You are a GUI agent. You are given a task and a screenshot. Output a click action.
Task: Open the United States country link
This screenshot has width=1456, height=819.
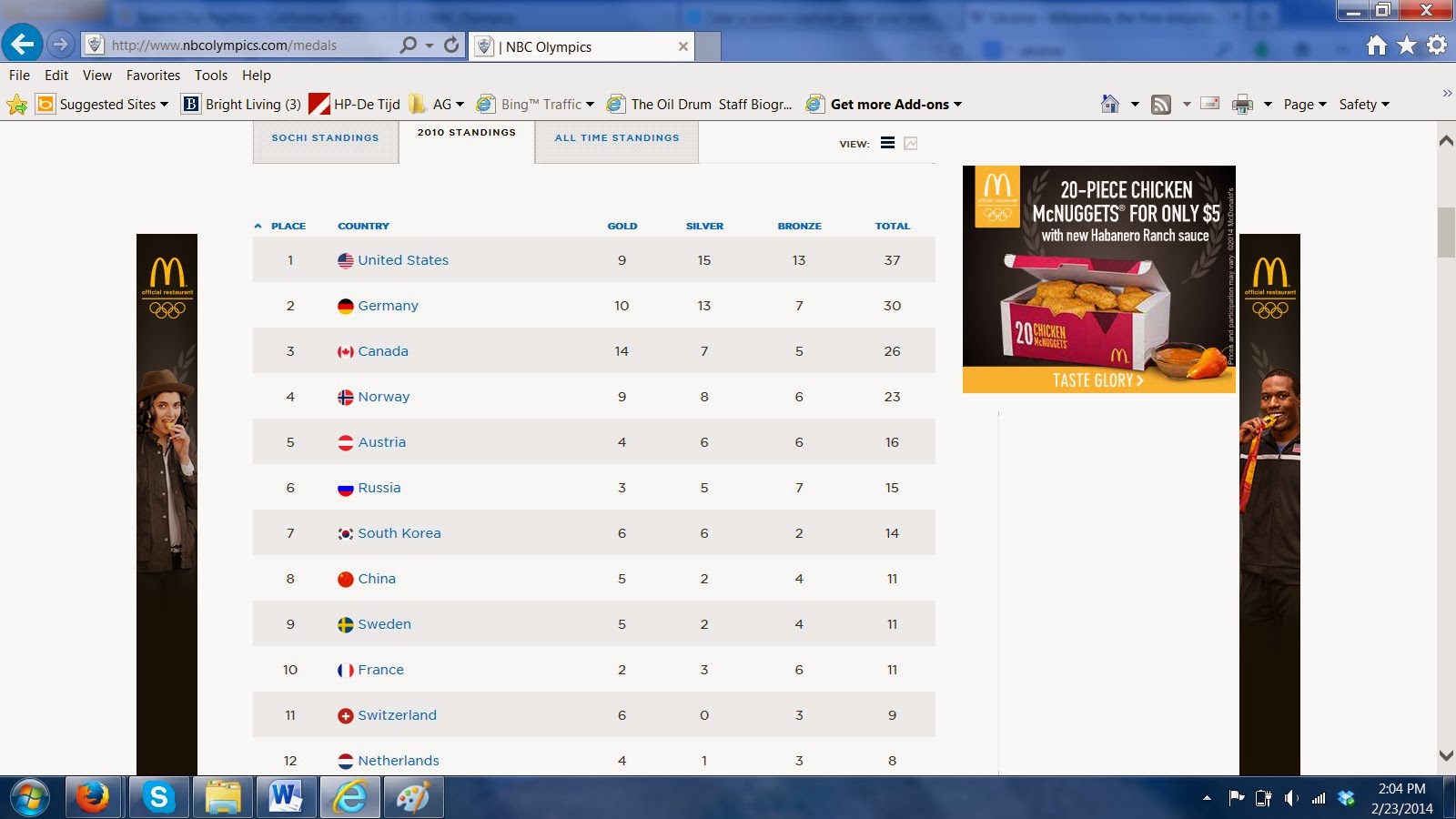point(403,260)
